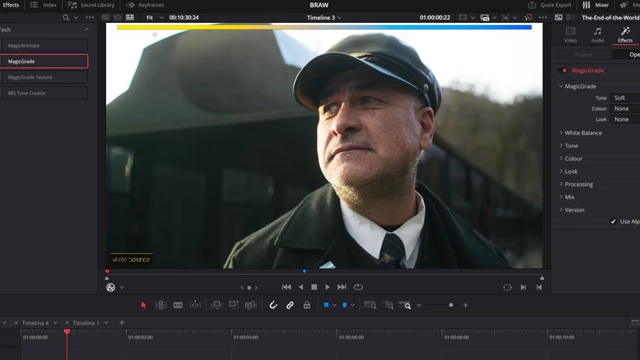The image size is (640, 360).
Task: Open the audio Mixer panel
Action: (x=596, y=5)
